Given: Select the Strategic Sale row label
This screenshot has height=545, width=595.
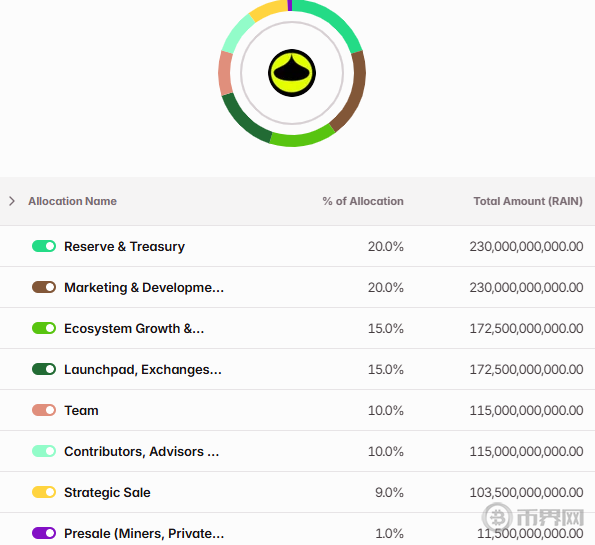Looking at the screenshot, I should coord(107,492).
